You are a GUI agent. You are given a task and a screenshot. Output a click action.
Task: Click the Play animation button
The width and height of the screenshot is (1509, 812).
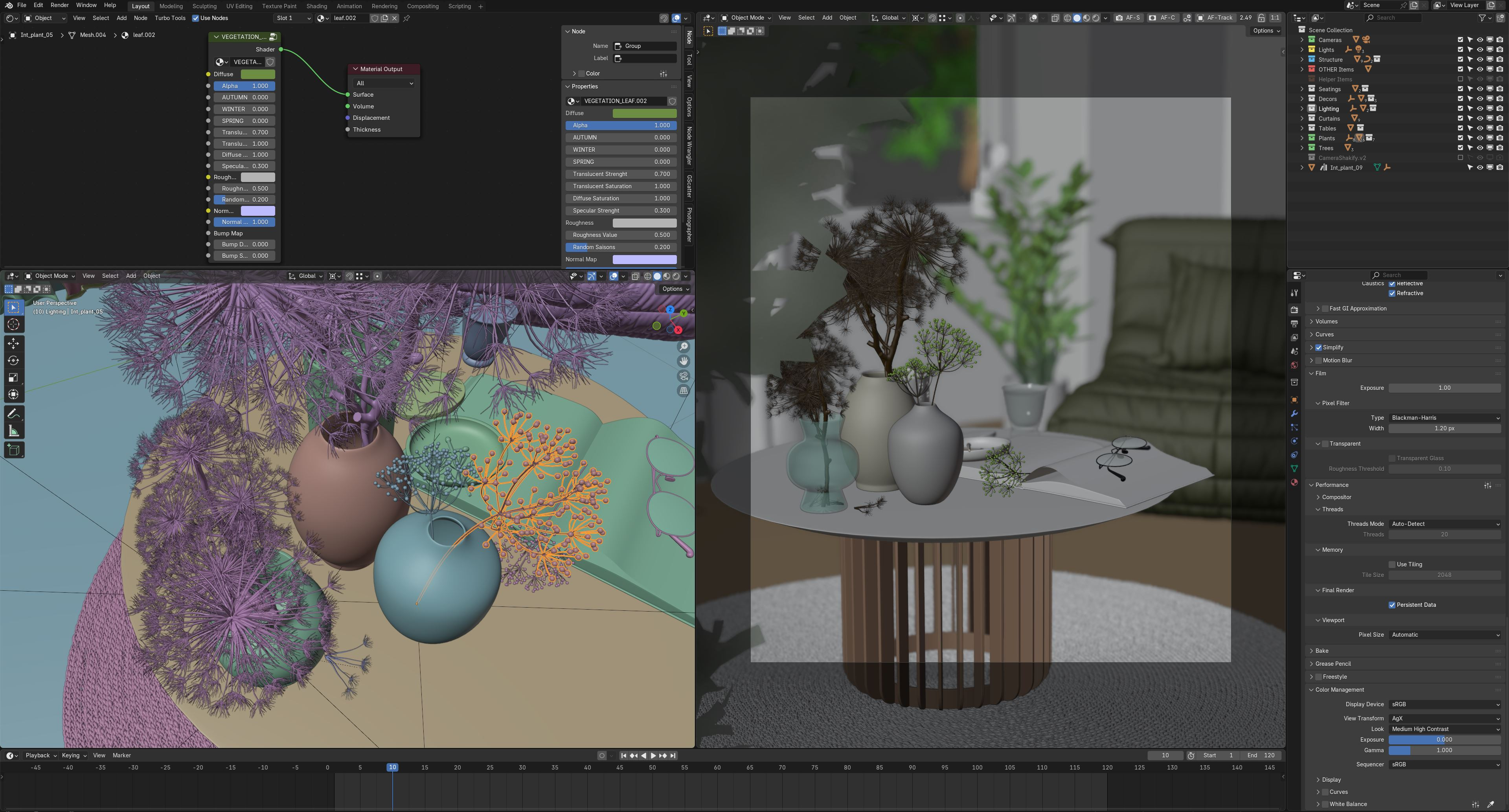click(x=653, y=756)
